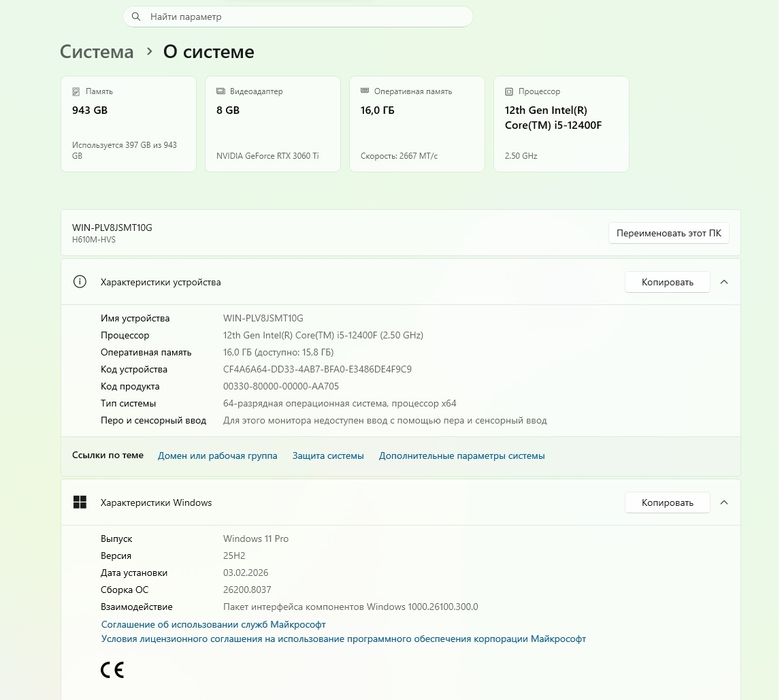Collapse the Характеристики устройства section
Image resolution: width=784 pixels, height=700 pixels.
724,282
